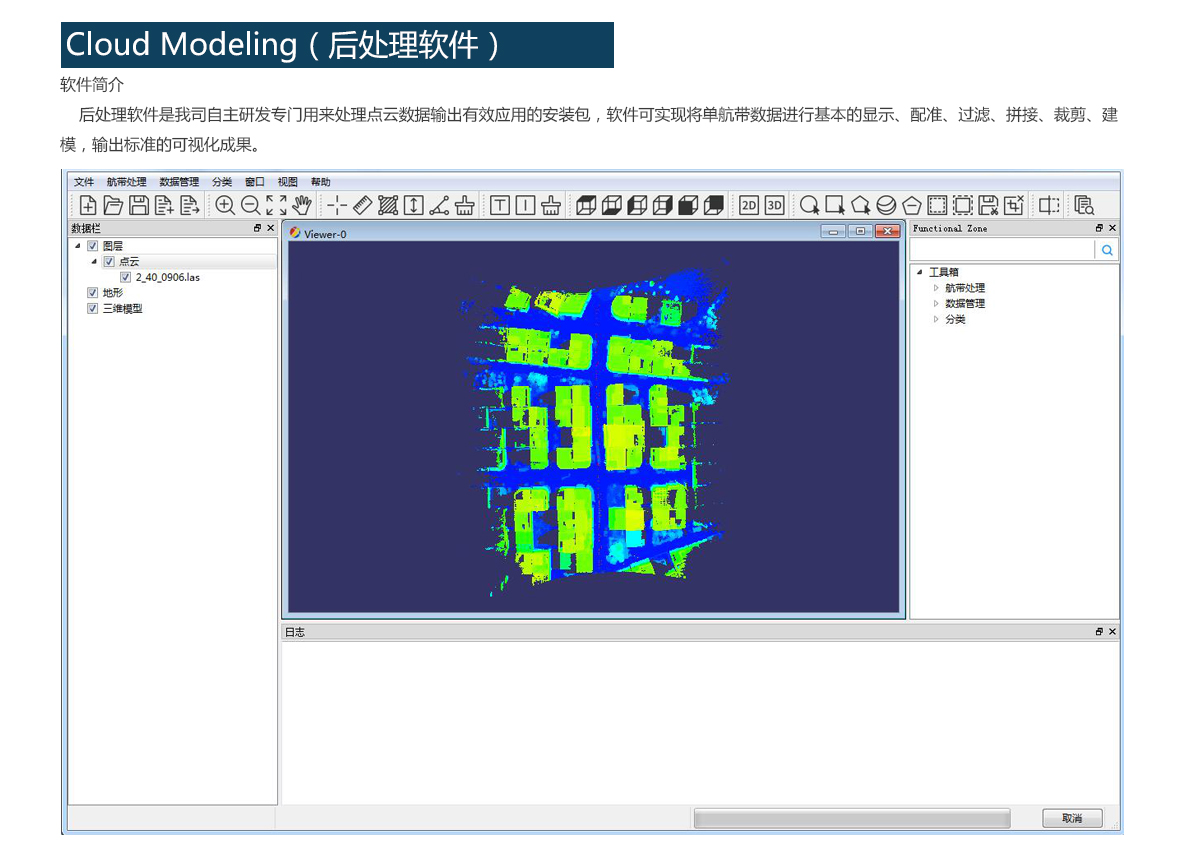The width and height of the screenshot is (1200, 856).
Task: Click the save floppy disk icon
Action: point(139,206)
